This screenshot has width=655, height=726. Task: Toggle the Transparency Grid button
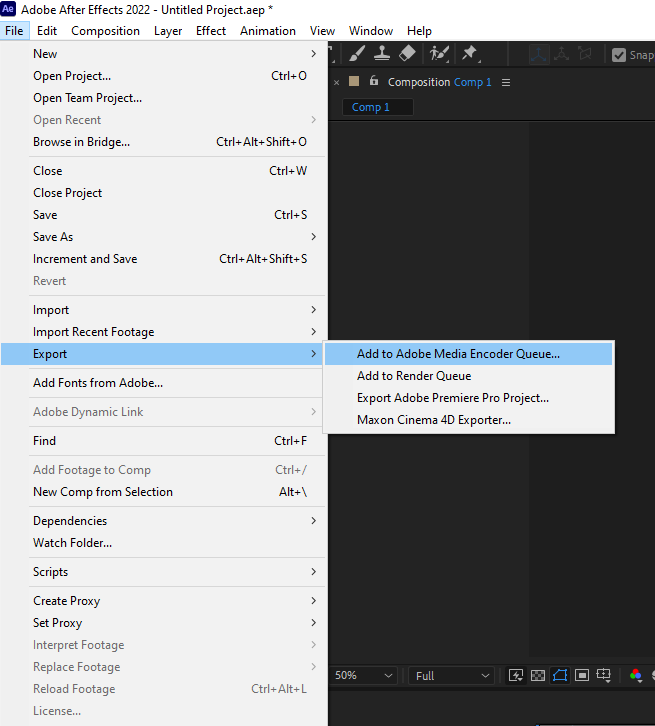coord(539,676)
